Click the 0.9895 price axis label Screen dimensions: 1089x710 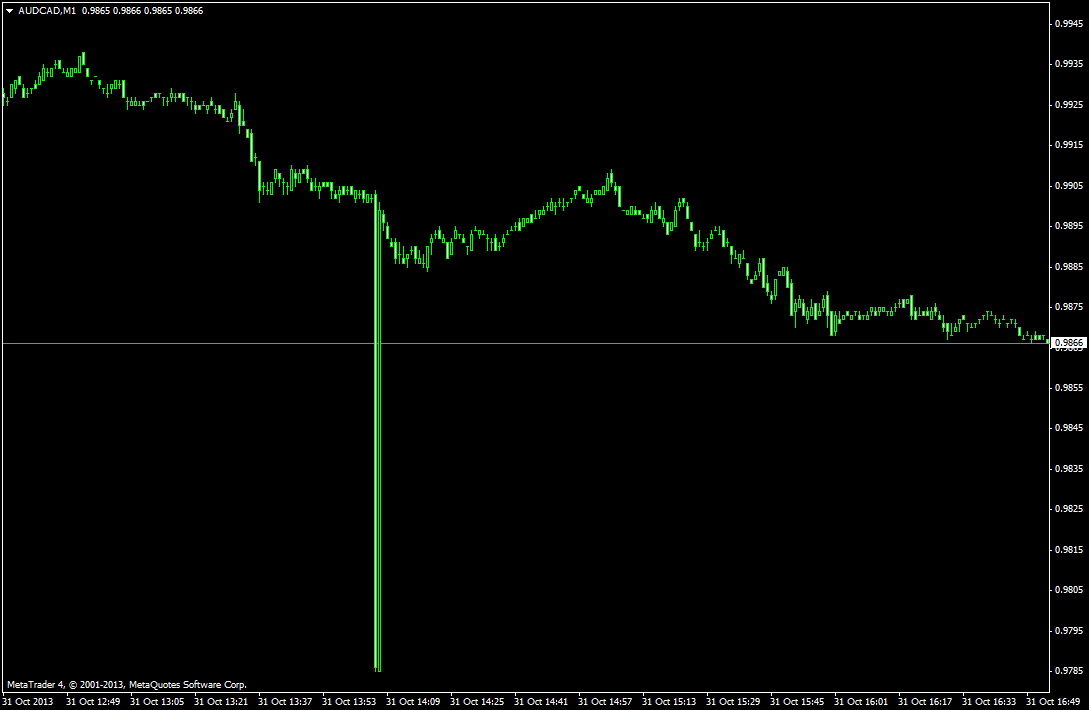tap(1069, 226)
